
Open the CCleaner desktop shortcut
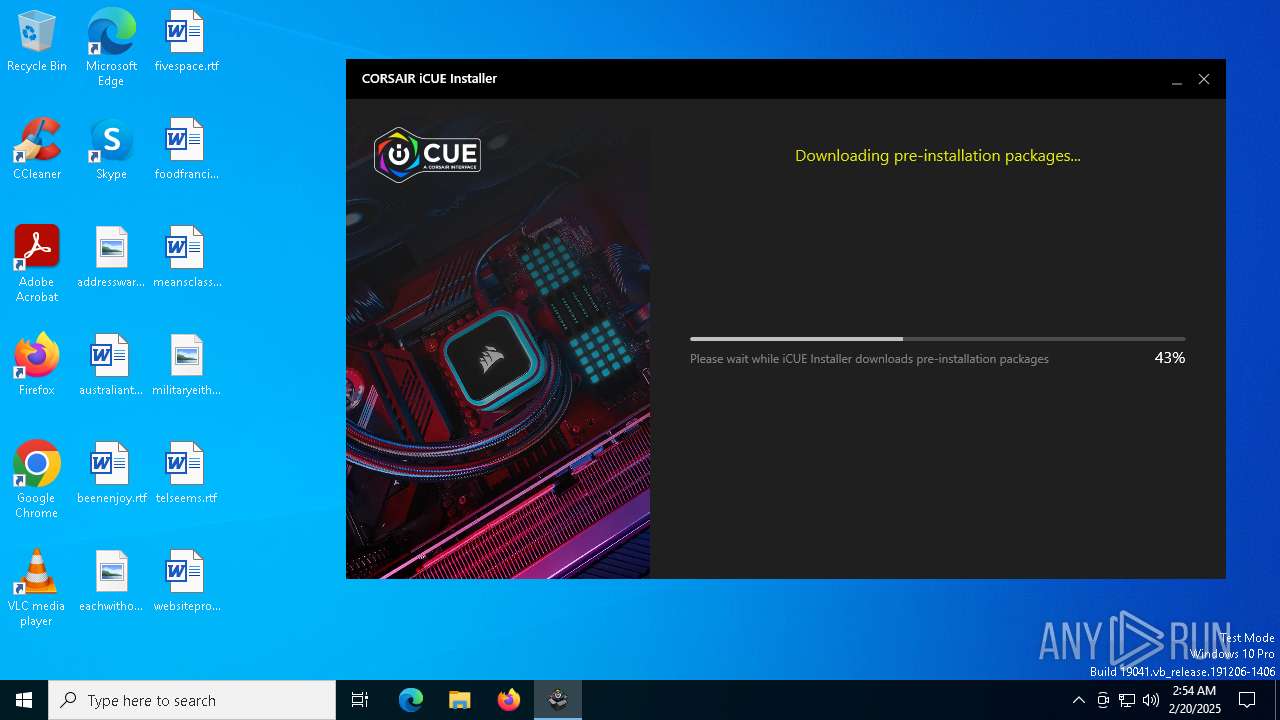tap(37, 150)
